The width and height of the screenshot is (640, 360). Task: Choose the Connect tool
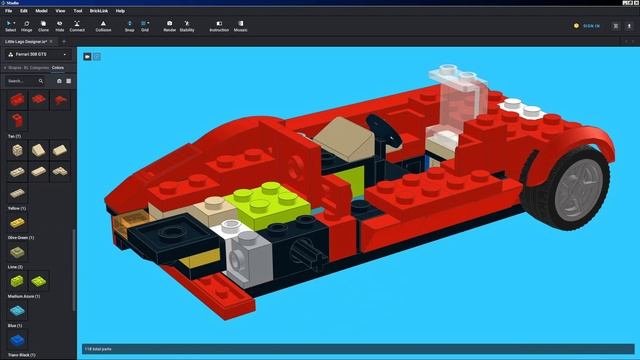tap(77, 26)
